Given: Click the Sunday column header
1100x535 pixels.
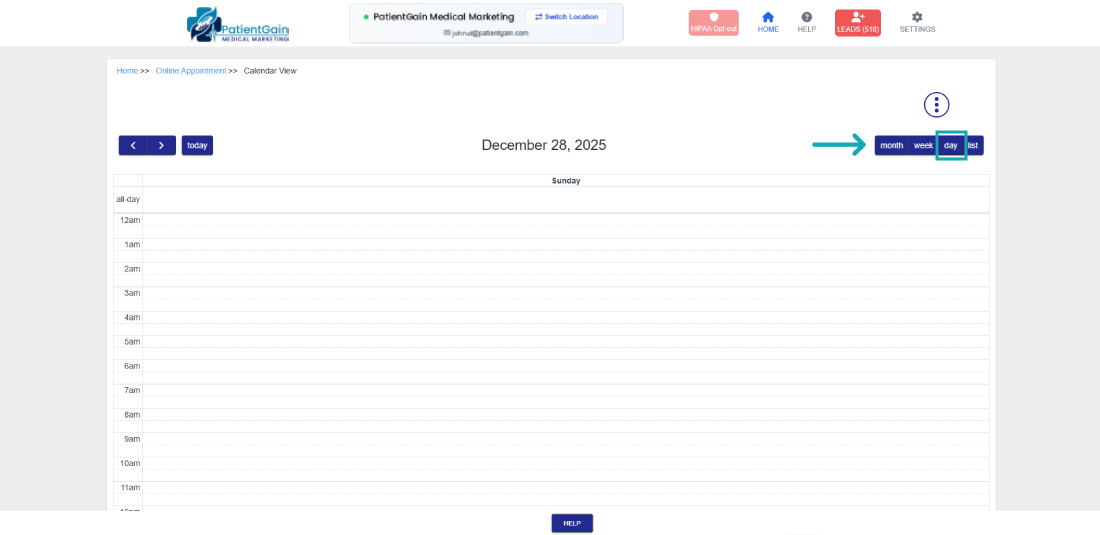Looking at the screenshot, I should click(565, 180).
